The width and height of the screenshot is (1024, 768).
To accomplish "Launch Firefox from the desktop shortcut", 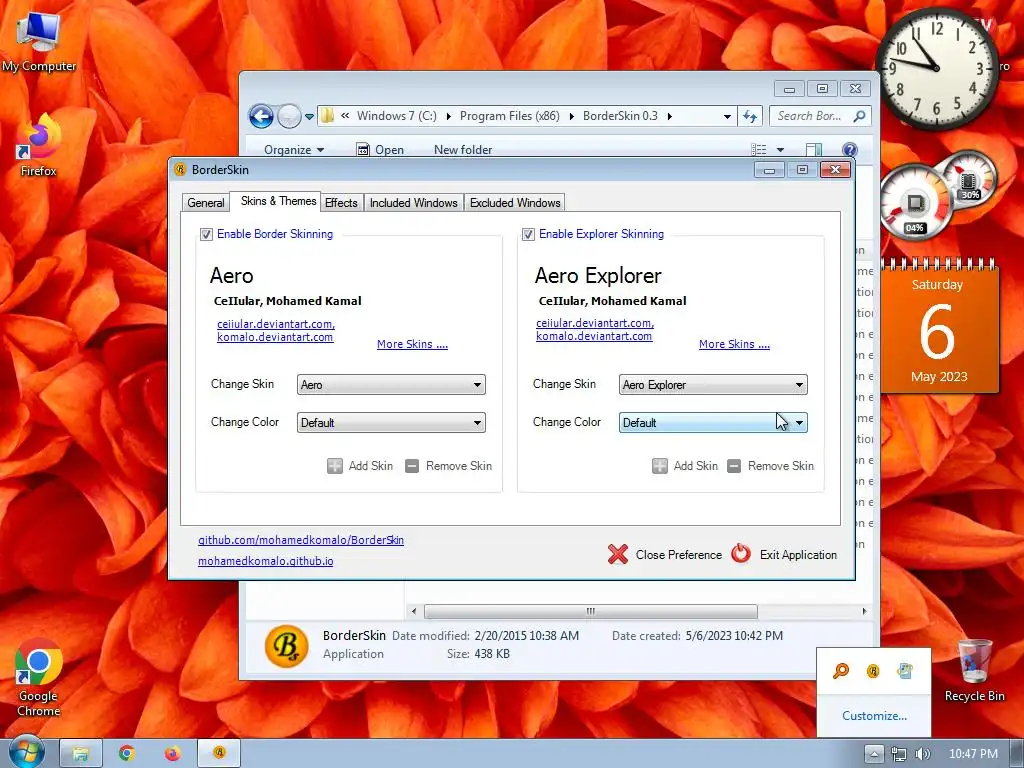I will coord(39,146).
